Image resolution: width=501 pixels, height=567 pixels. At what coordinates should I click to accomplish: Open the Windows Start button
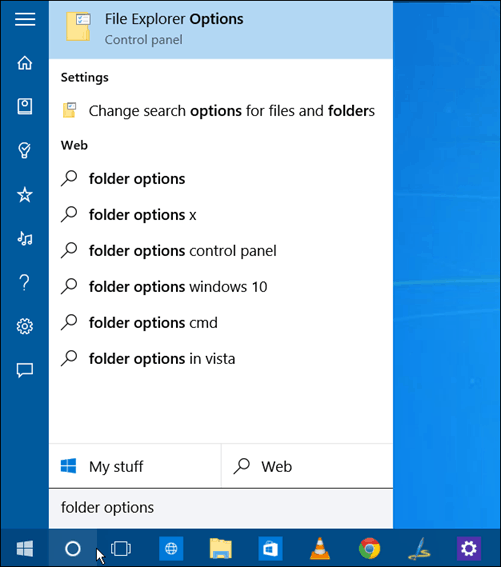25,548
